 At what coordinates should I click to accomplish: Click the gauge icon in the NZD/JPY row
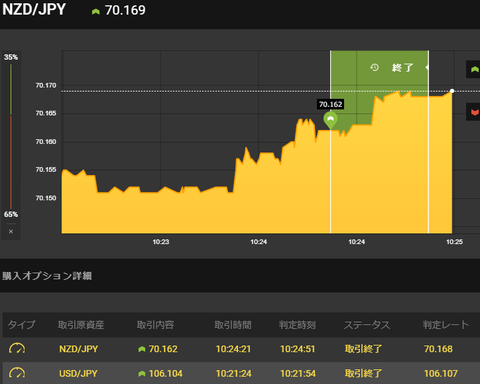point(17,349)
